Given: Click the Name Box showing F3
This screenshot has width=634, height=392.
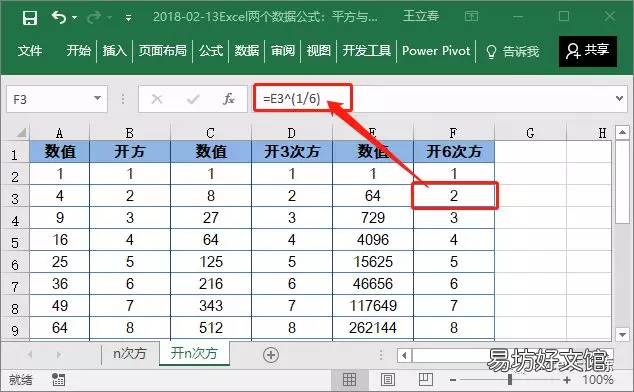Looking at the screenshot, I should coord(57,99).
